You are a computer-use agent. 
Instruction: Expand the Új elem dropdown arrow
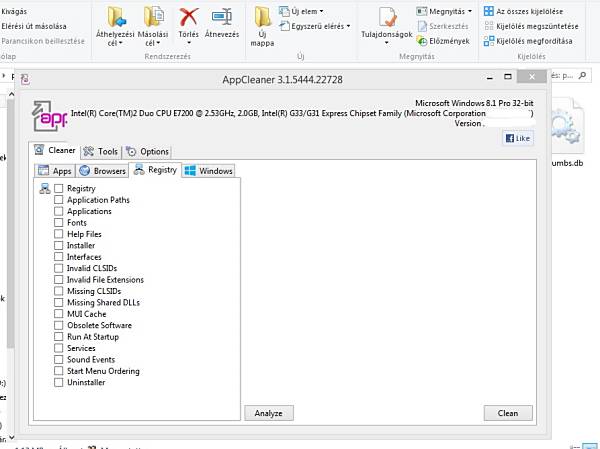(x=321, y=11)
